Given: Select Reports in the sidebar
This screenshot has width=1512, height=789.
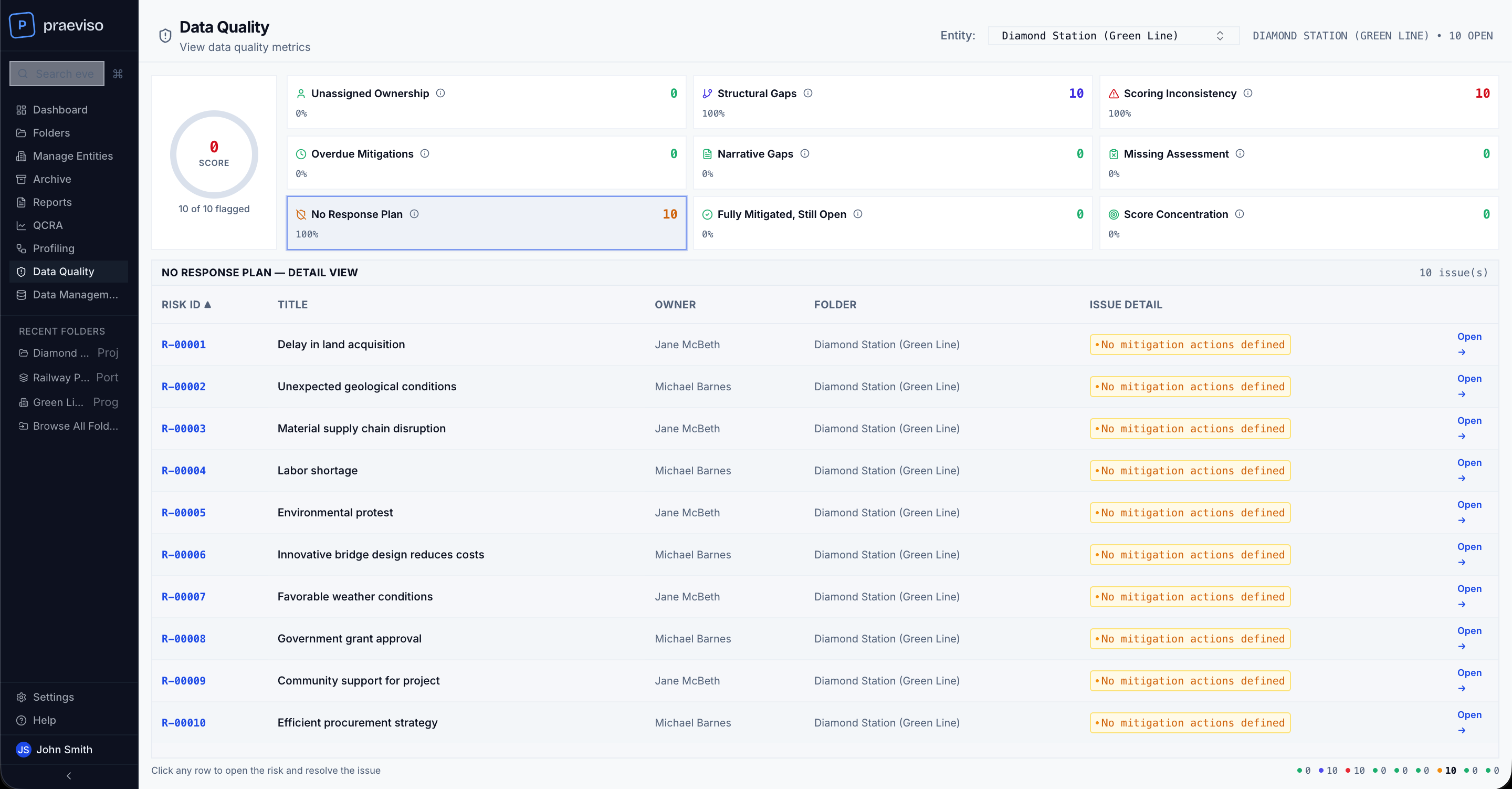Looking at the screenshot, I should tap(52, 202).
